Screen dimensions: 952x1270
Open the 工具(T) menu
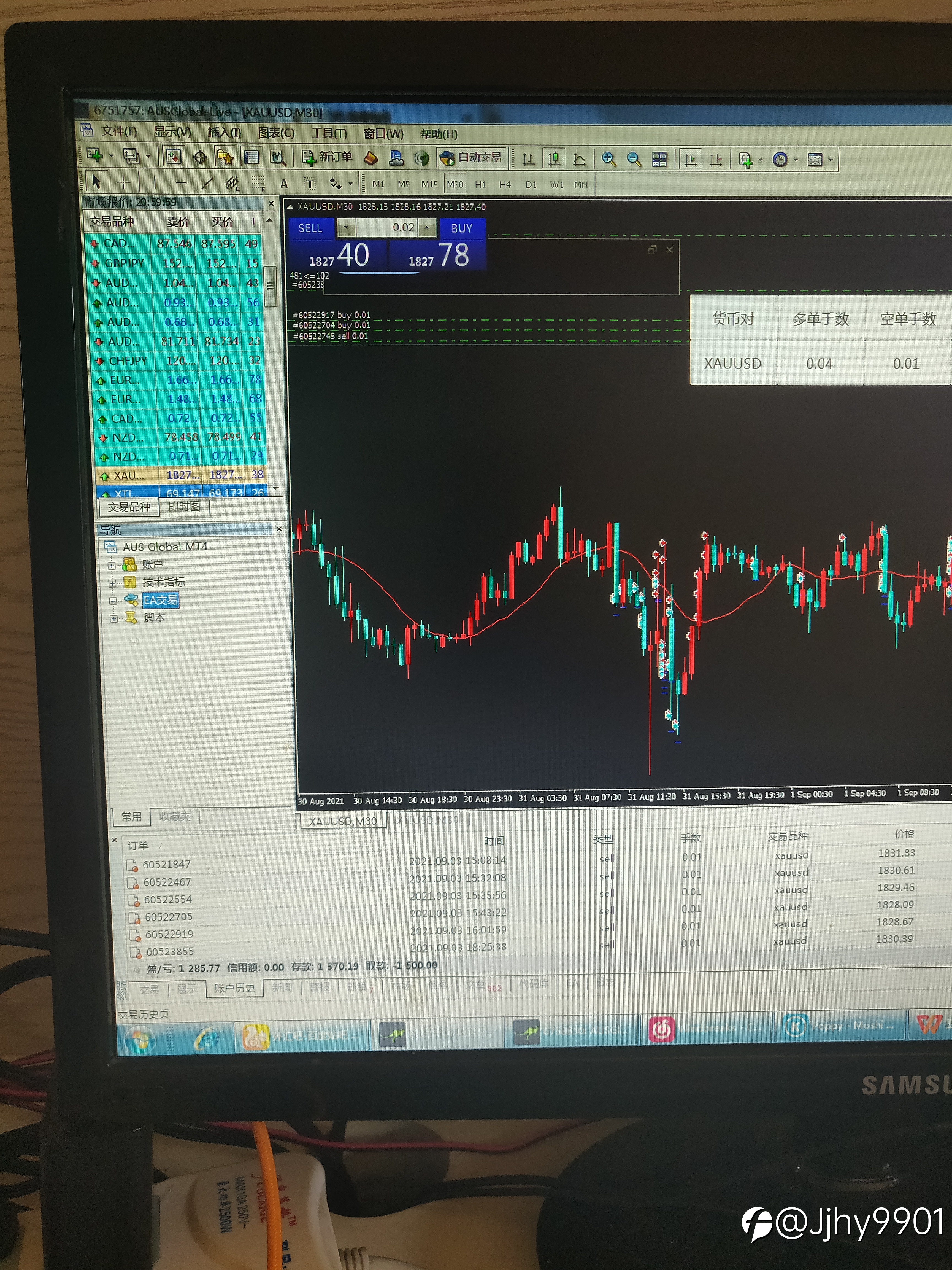(329, 134)
